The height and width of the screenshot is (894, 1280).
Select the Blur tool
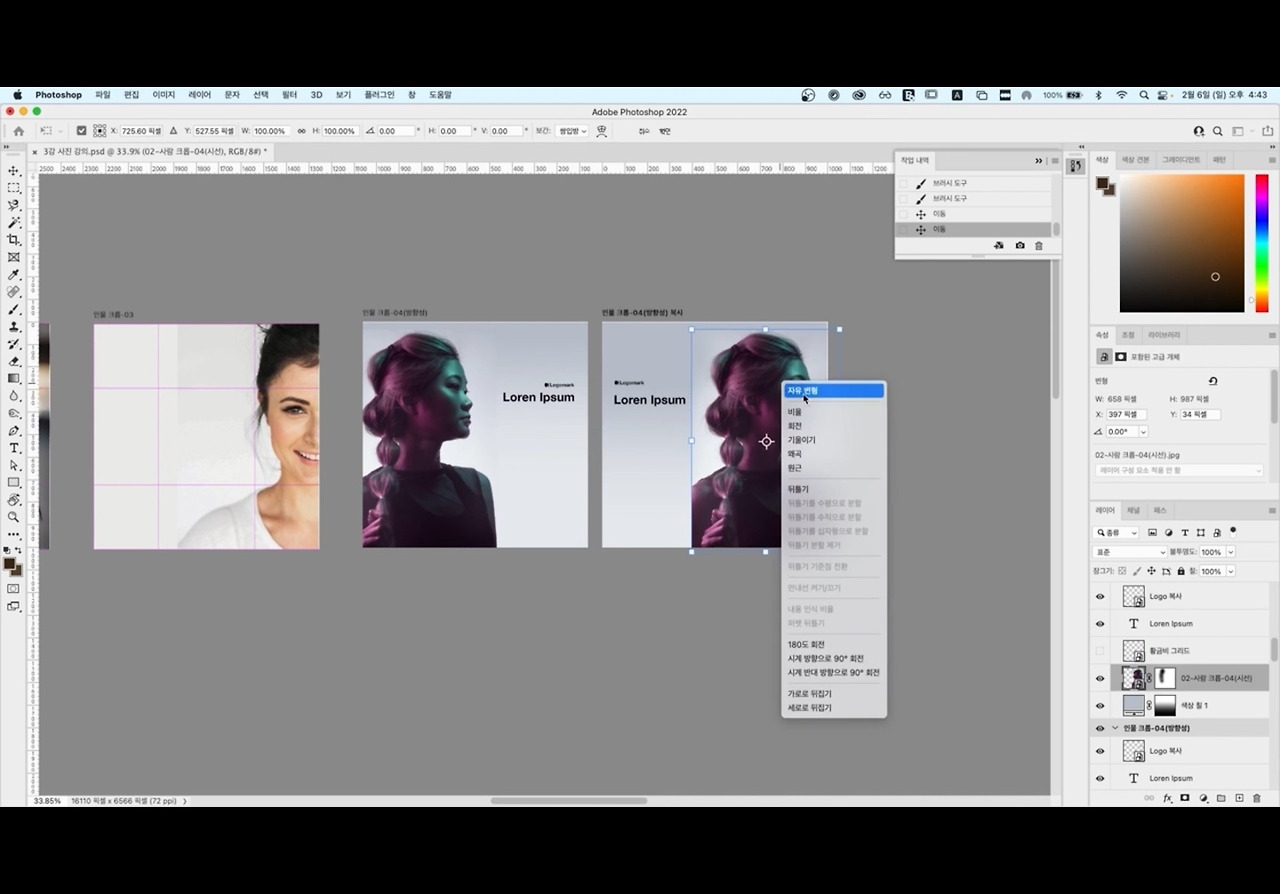(14, 396)
